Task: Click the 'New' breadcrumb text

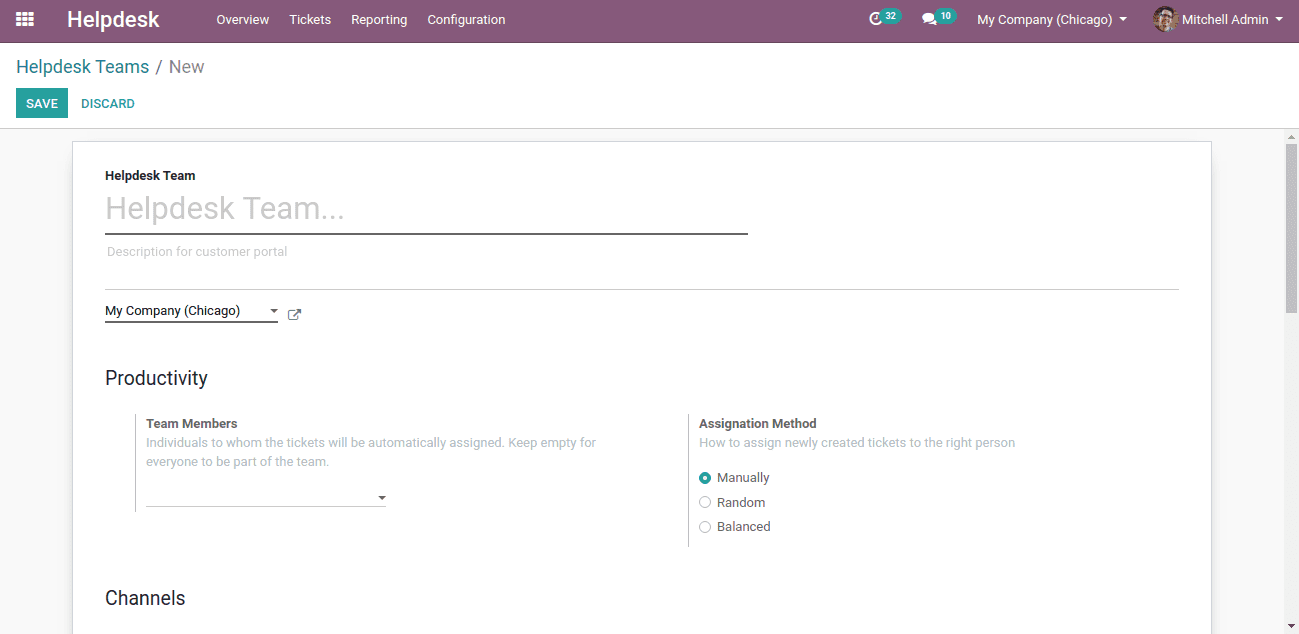Action: click(187, 67)
